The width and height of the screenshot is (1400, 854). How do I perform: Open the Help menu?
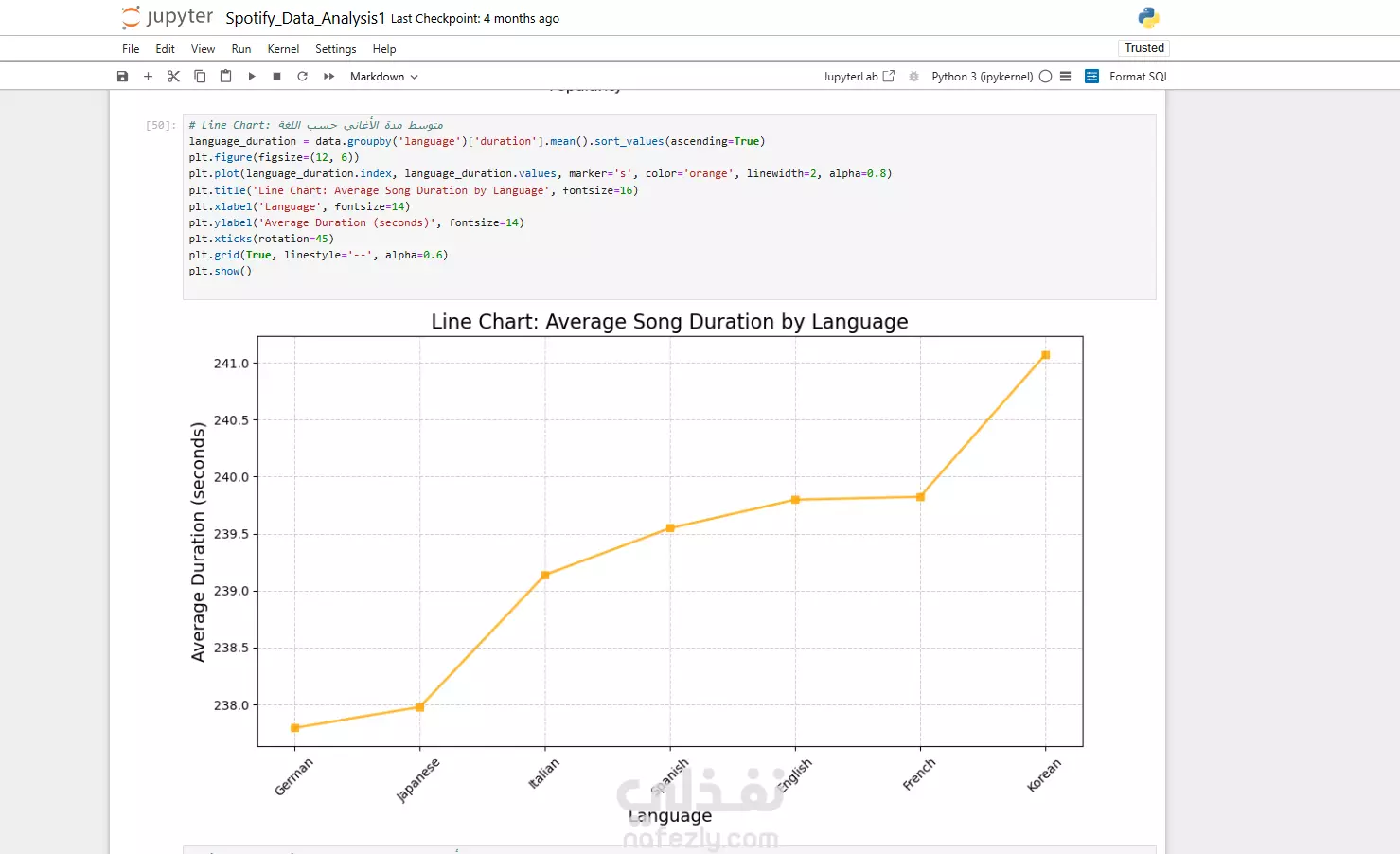pos(384,49)
